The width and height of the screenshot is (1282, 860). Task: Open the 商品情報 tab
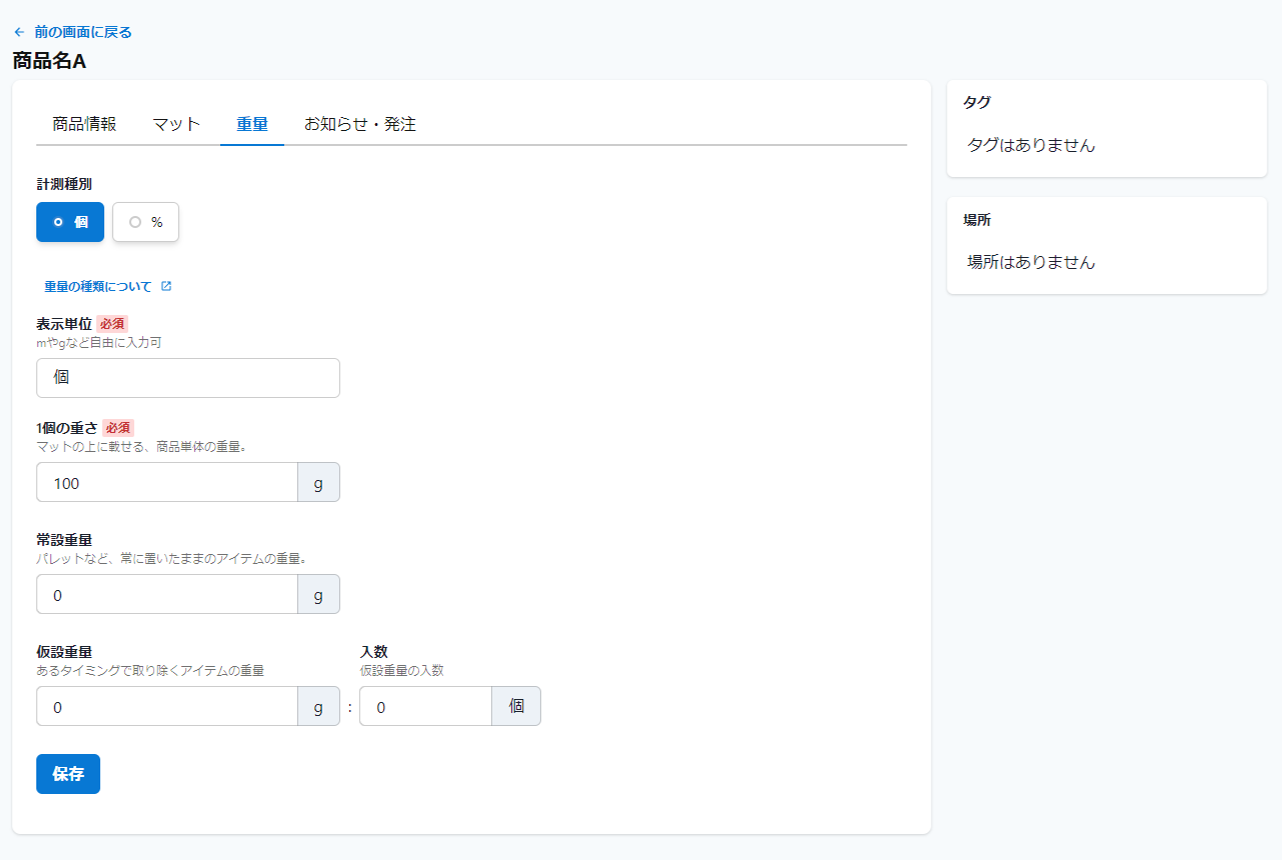click(x=85, y=124)
